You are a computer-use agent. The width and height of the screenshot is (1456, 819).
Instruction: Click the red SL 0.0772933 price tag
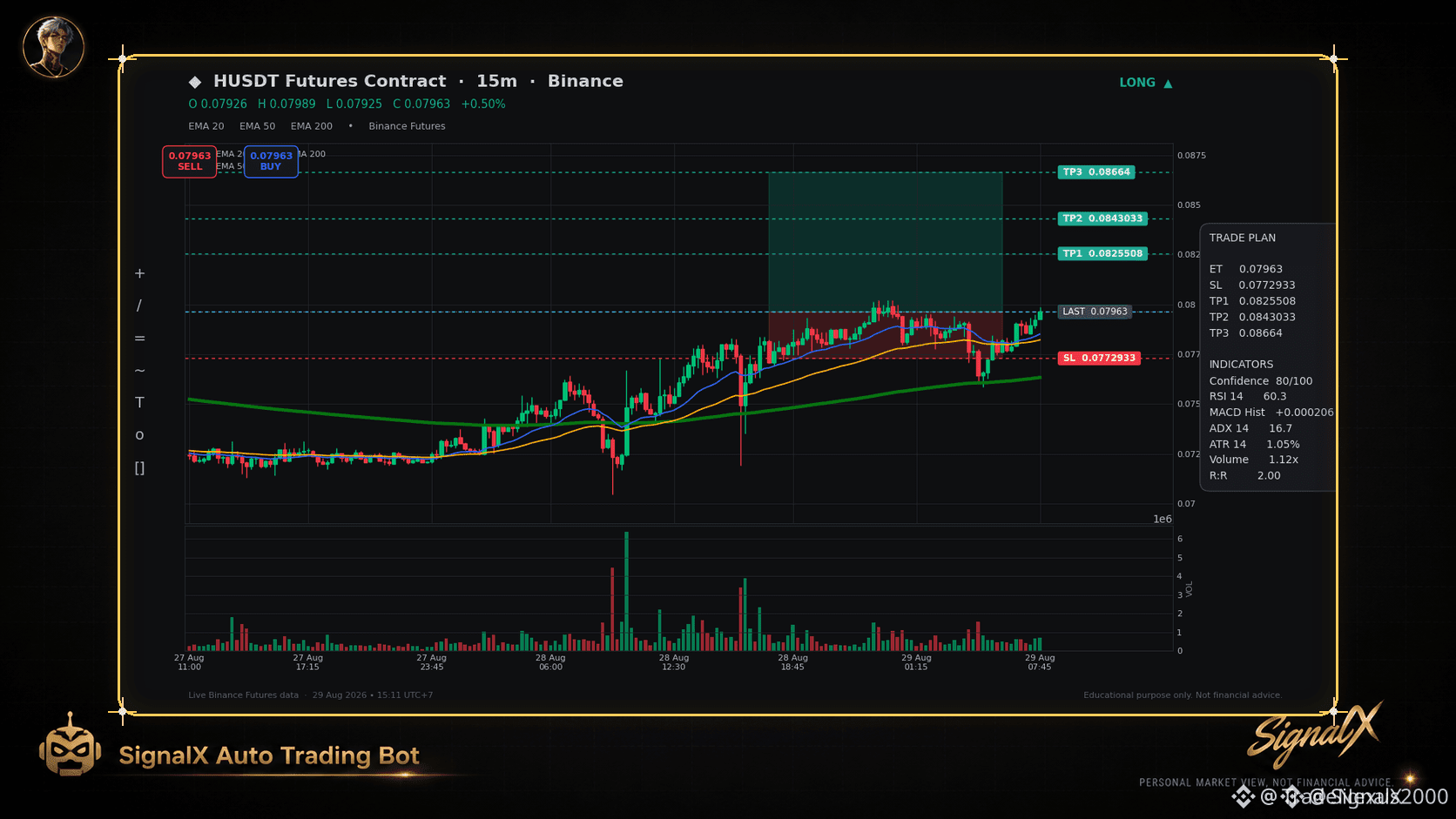pyautogui.click(x=1099, y=358)
